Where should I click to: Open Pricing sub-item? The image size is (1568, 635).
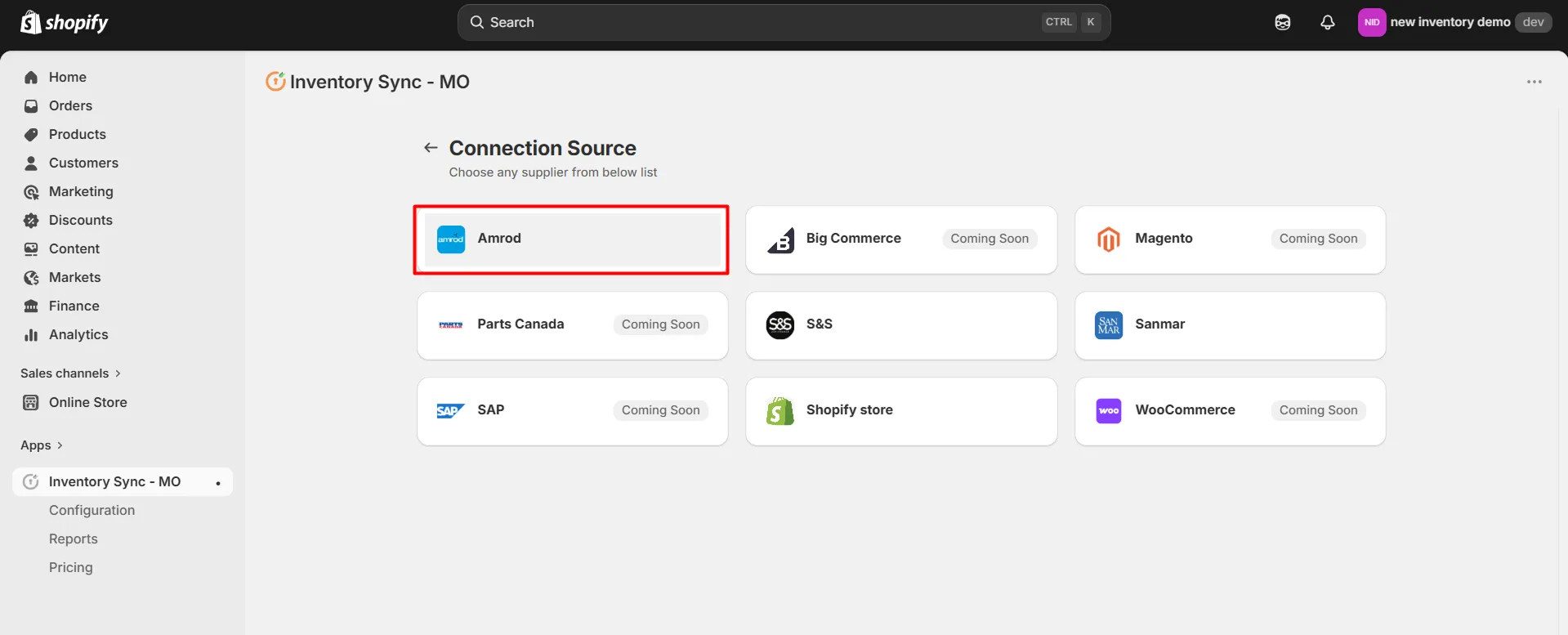coord(71,567)
